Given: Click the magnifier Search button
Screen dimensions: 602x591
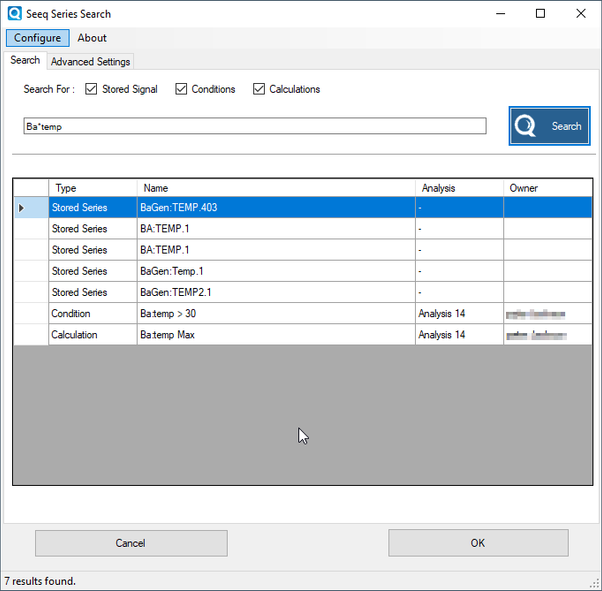Looking at the screenshot, I should pos(549,126).
